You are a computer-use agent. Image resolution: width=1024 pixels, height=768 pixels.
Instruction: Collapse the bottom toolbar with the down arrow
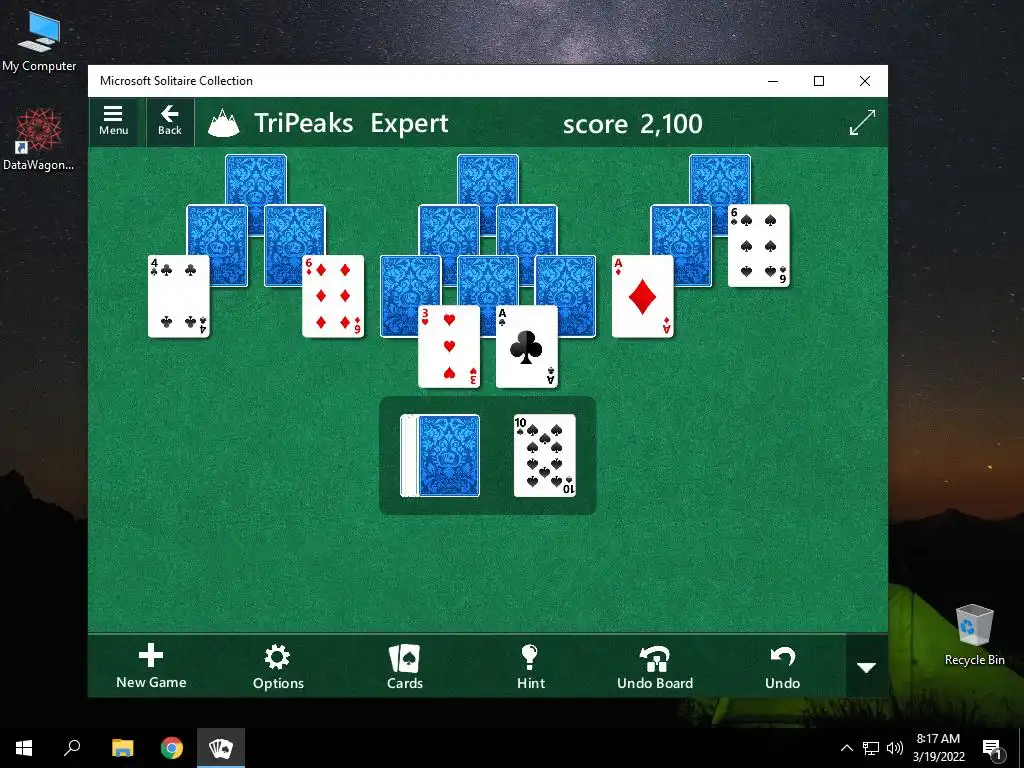pyautogui.click(x=867, y=667)
